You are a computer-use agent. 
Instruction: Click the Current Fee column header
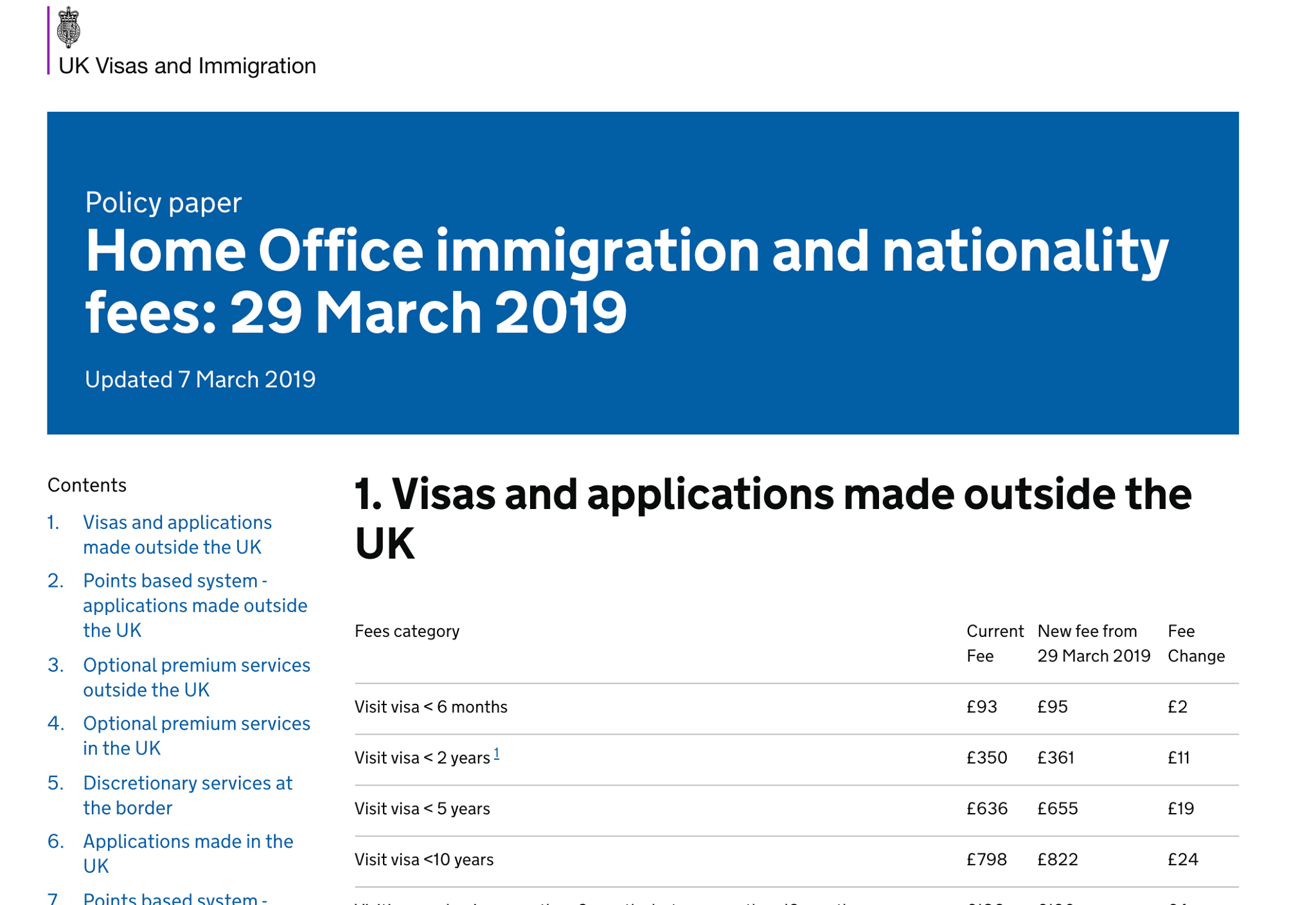tap(995, 643)
